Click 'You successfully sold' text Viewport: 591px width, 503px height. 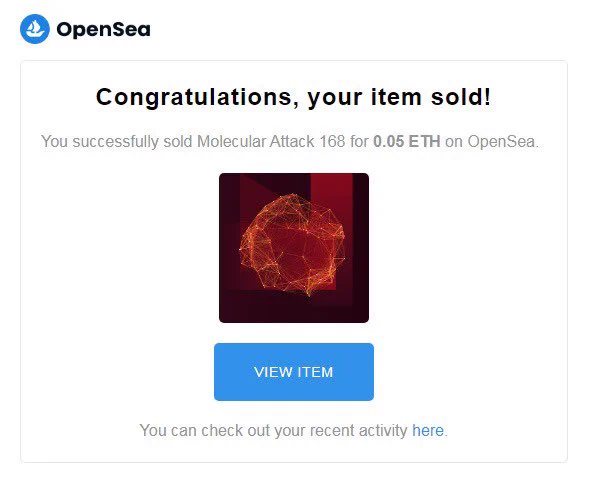(117, 142)
